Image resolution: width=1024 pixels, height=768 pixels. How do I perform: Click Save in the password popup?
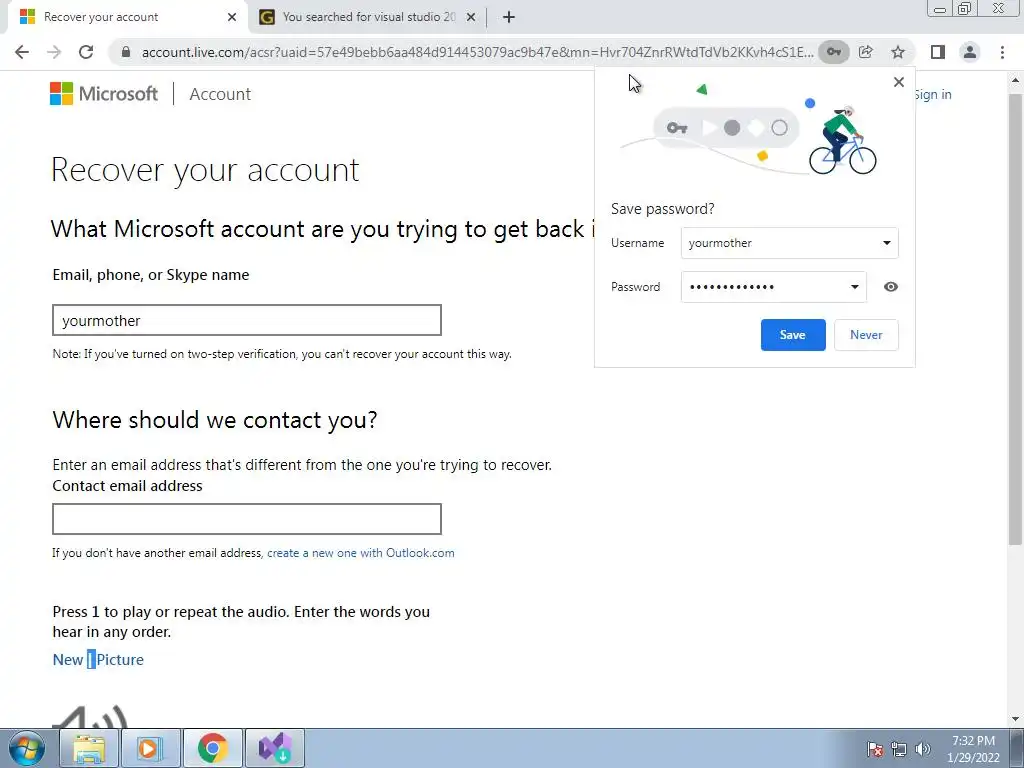(793, 335)
